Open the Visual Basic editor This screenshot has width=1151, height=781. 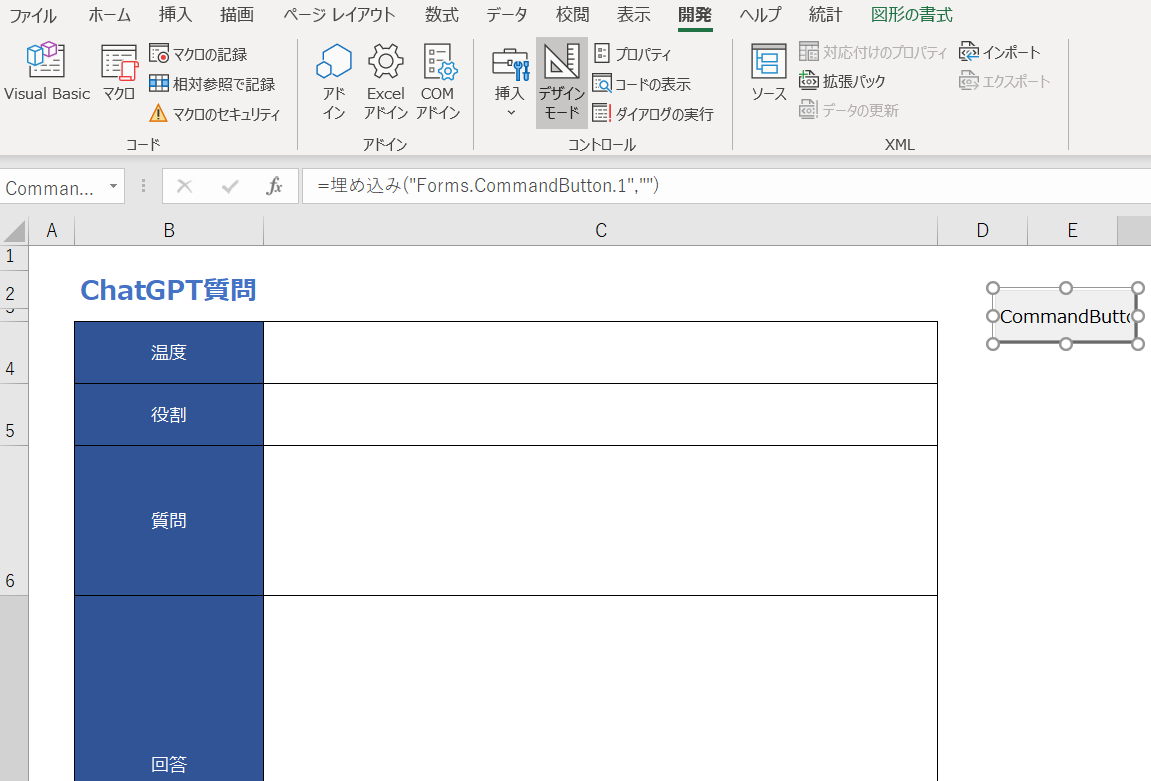(x=47, y=72)
